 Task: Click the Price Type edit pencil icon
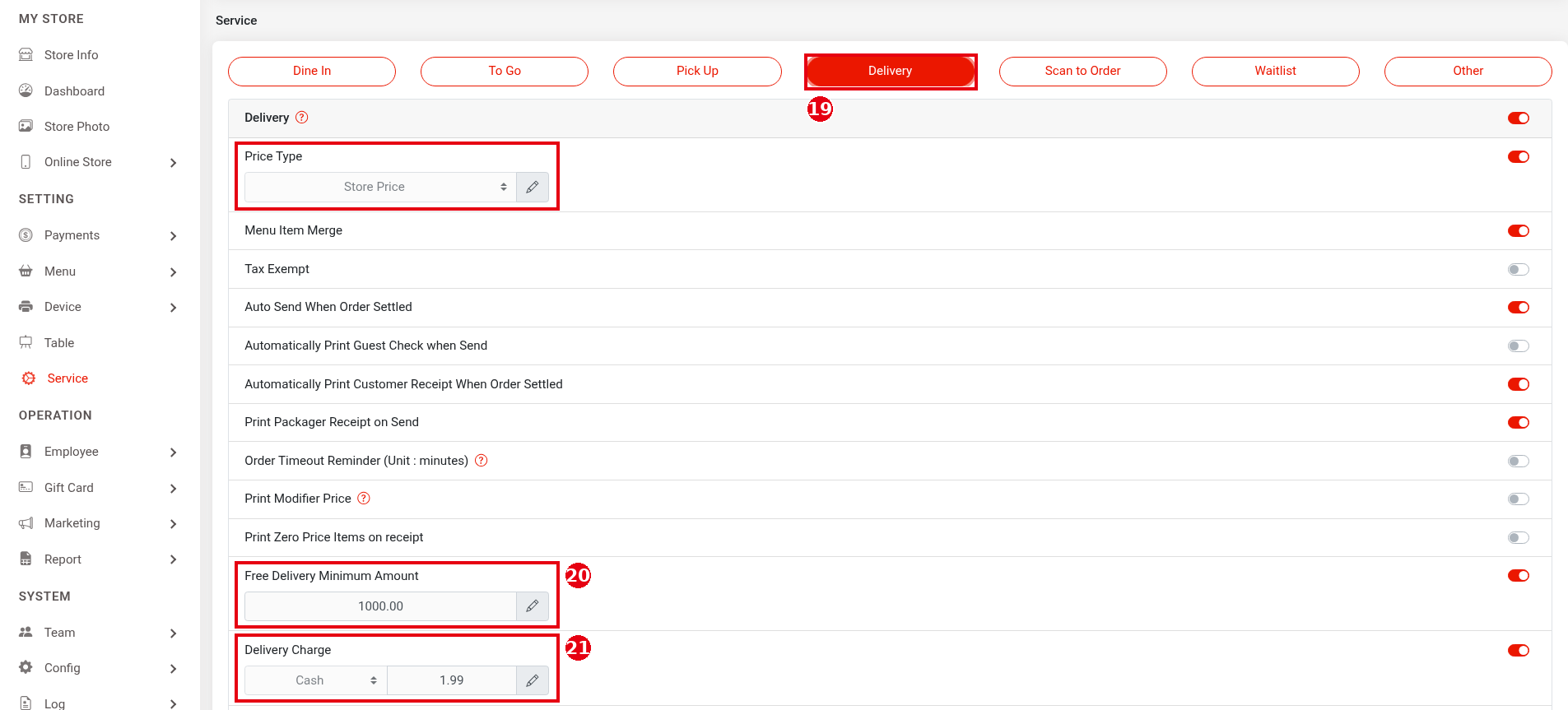[533, 187]
